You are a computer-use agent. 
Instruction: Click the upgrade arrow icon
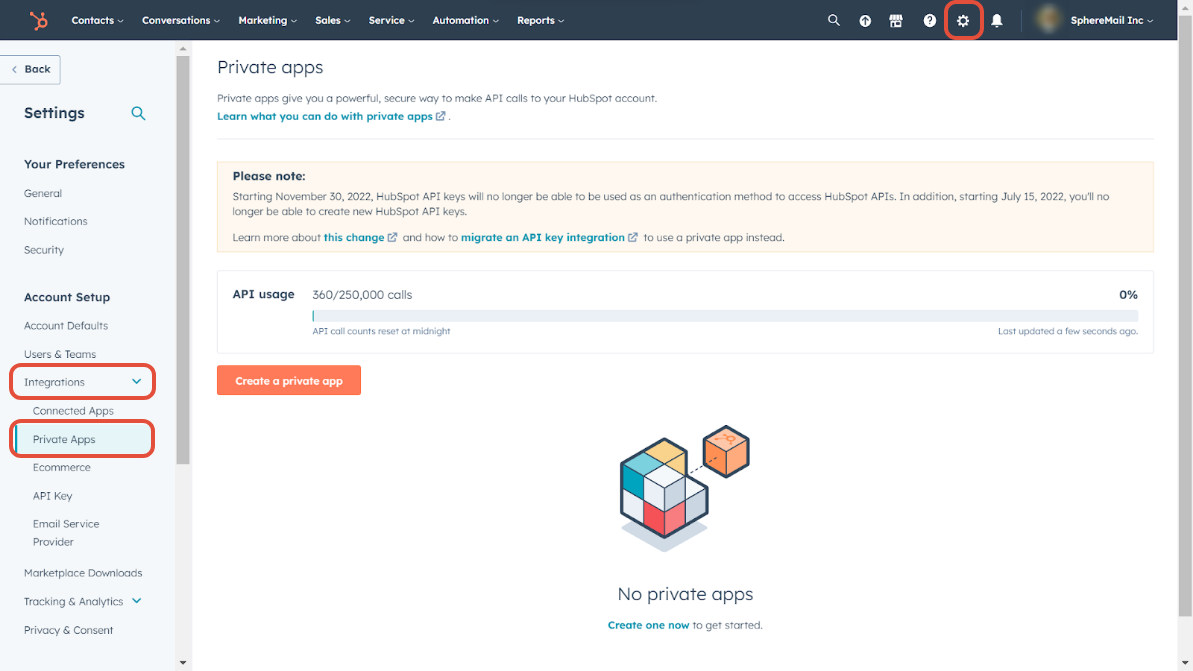[865, 21]
